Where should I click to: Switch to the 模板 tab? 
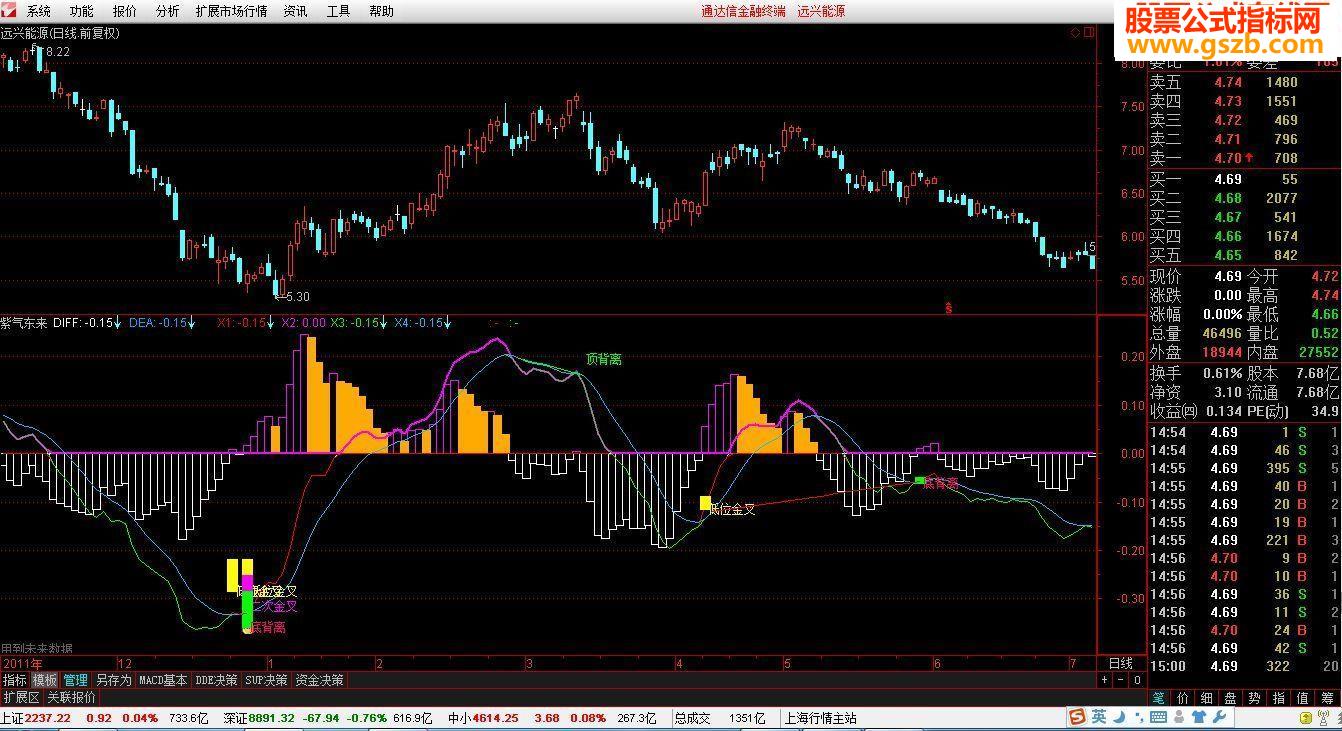tap(45, 680)
